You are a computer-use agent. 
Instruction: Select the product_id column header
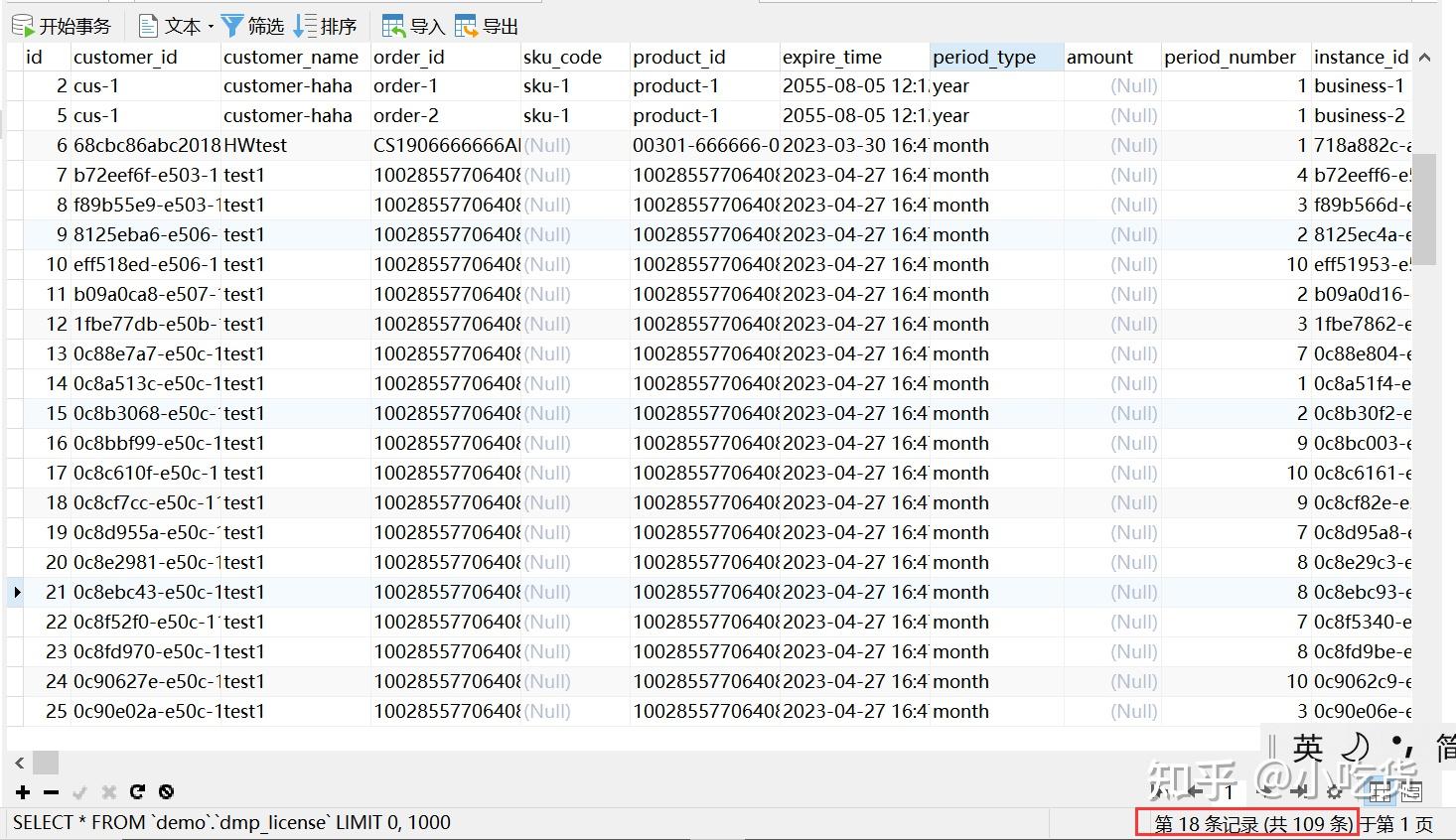(x=705, y=57)
